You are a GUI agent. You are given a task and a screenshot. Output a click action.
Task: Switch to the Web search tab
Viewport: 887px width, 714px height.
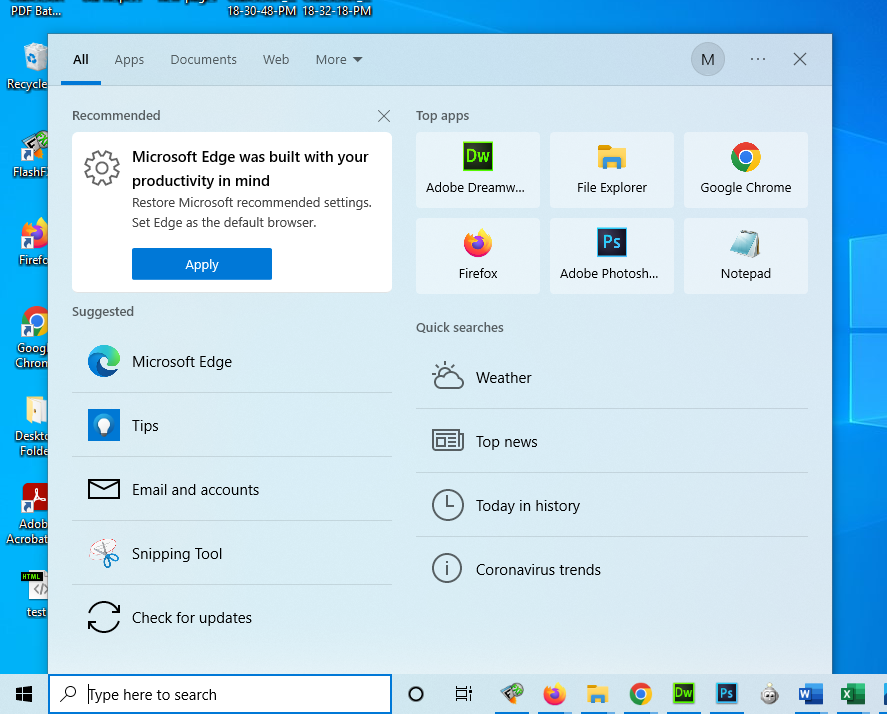click(x=276, y=59)
